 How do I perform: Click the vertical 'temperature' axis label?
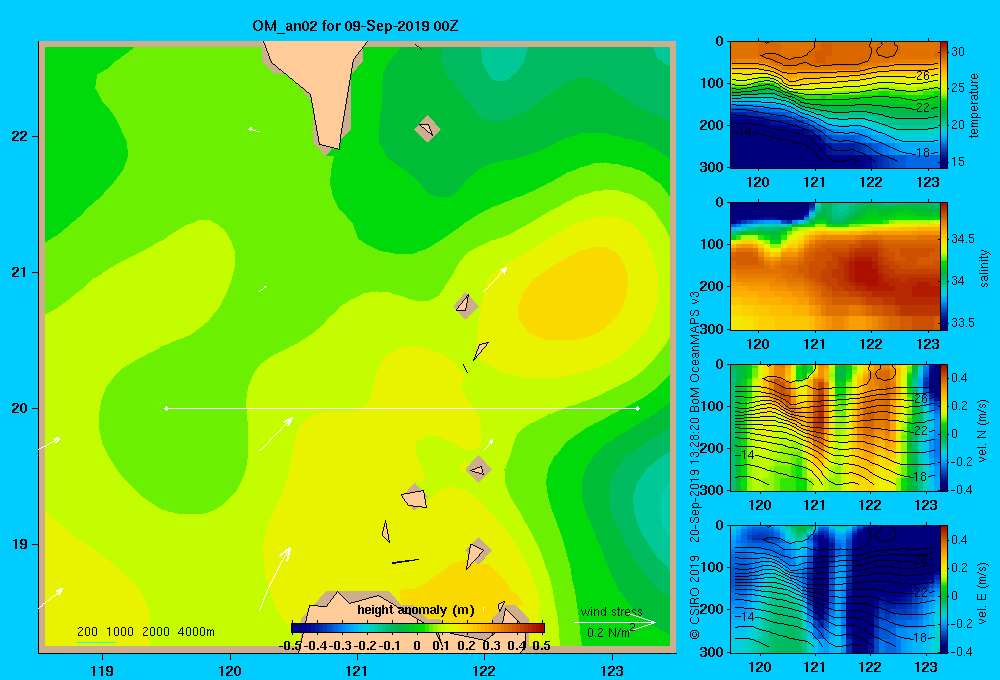974,105
